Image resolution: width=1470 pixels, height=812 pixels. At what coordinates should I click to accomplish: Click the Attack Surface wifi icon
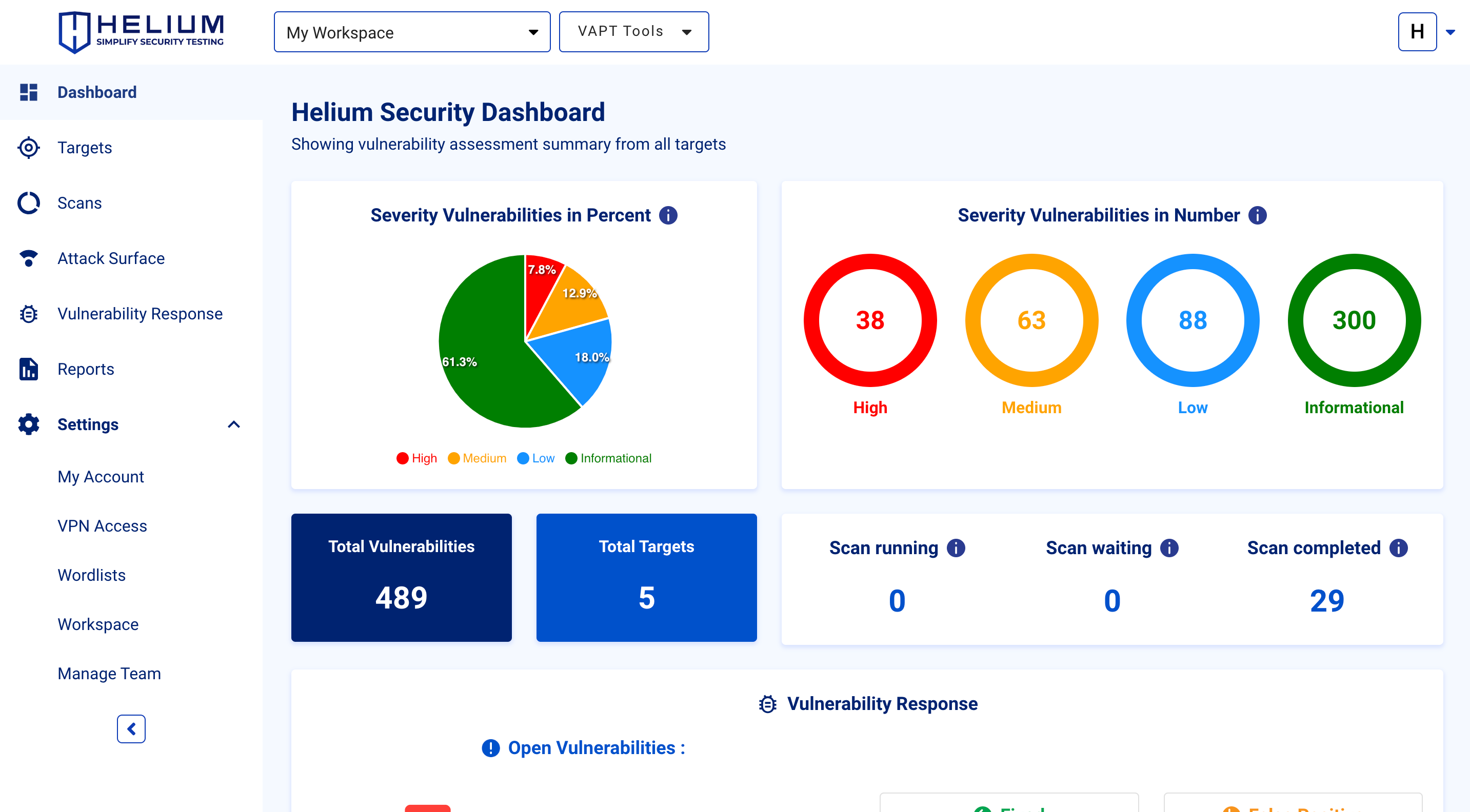[x=29, y=258]
